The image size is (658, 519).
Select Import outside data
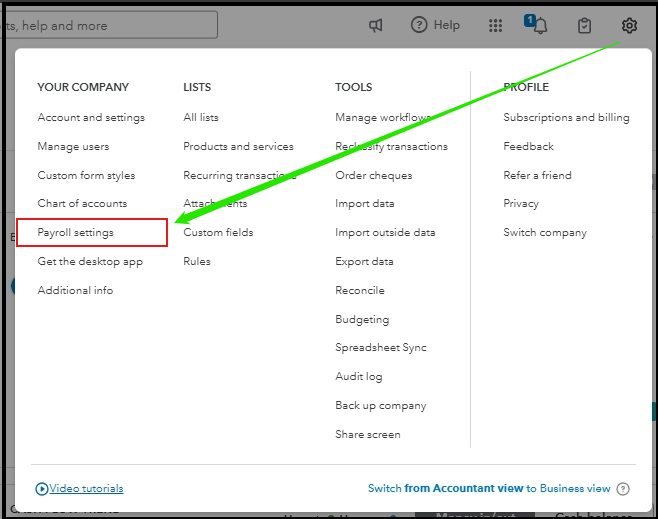click(x=385, y=232)
